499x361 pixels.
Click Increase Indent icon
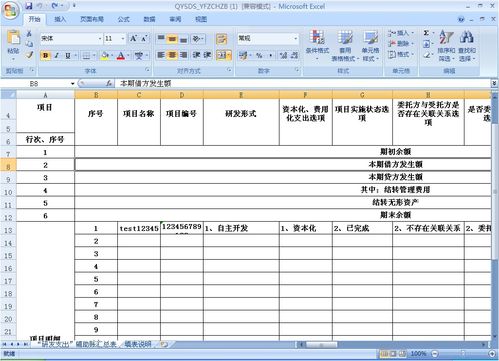click(x=207, y=55)
